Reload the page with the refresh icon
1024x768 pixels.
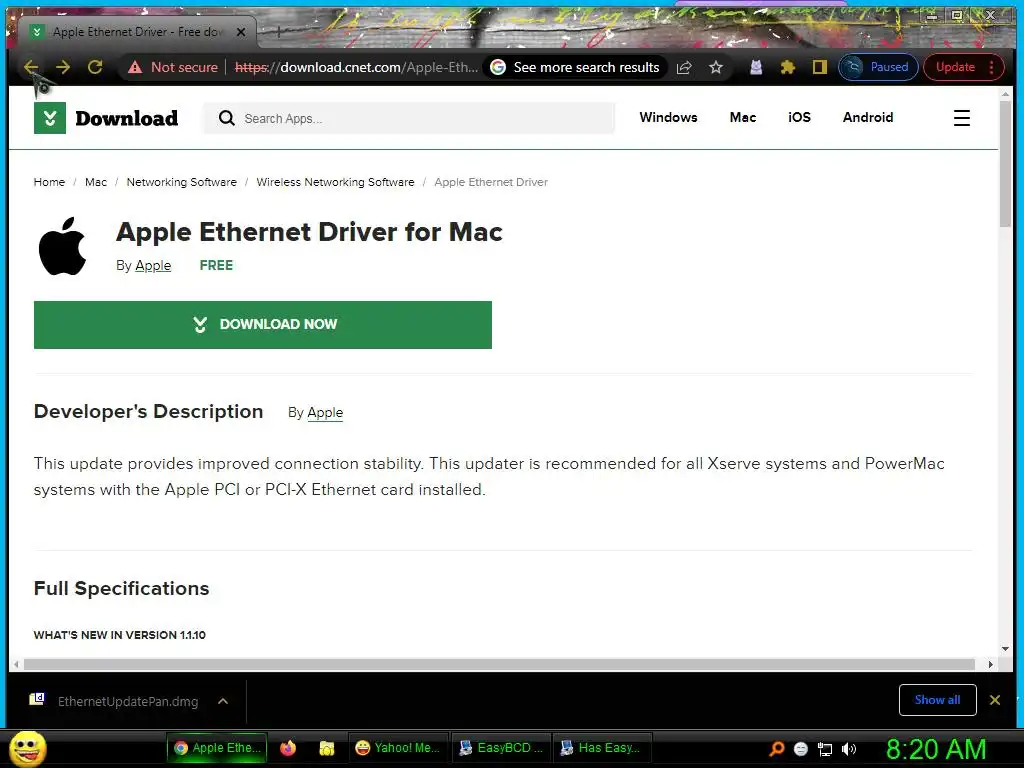tap(95, 67)
